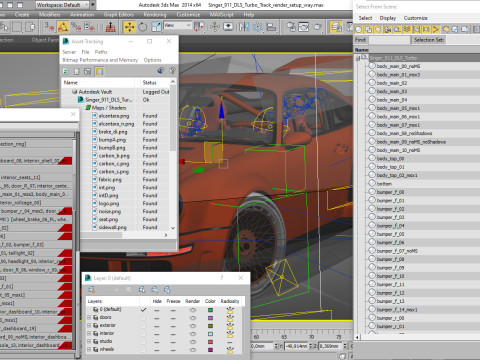The image size is (480, 360).
Task: Select body_main_02 in scene list
Action: pos(392,83)
